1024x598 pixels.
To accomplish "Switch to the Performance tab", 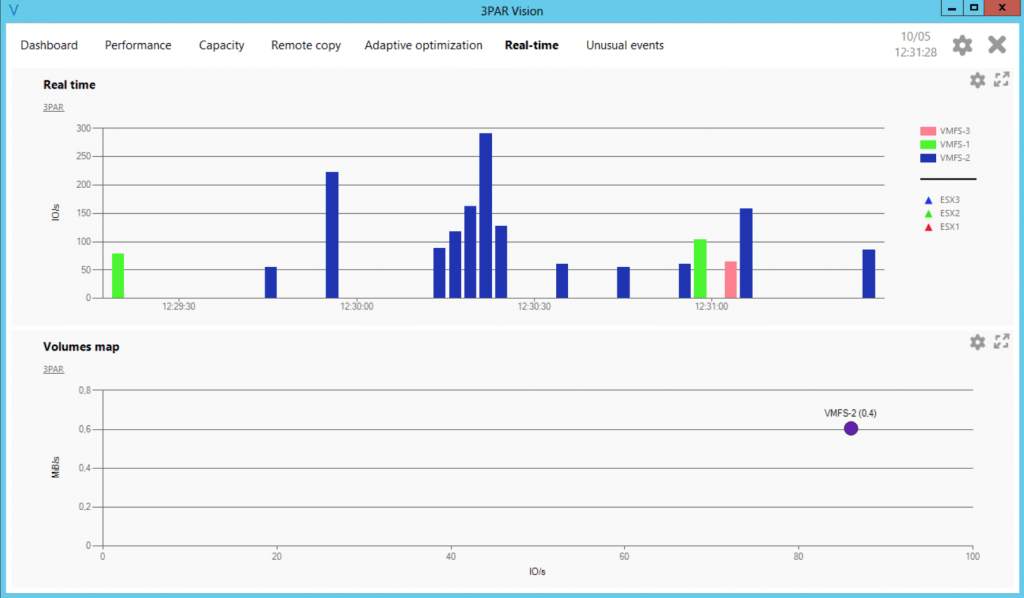I will point(138,45).
